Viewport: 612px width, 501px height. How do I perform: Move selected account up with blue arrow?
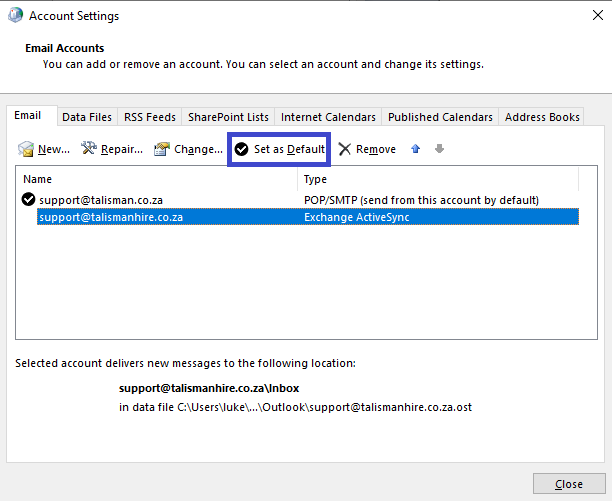415,149
